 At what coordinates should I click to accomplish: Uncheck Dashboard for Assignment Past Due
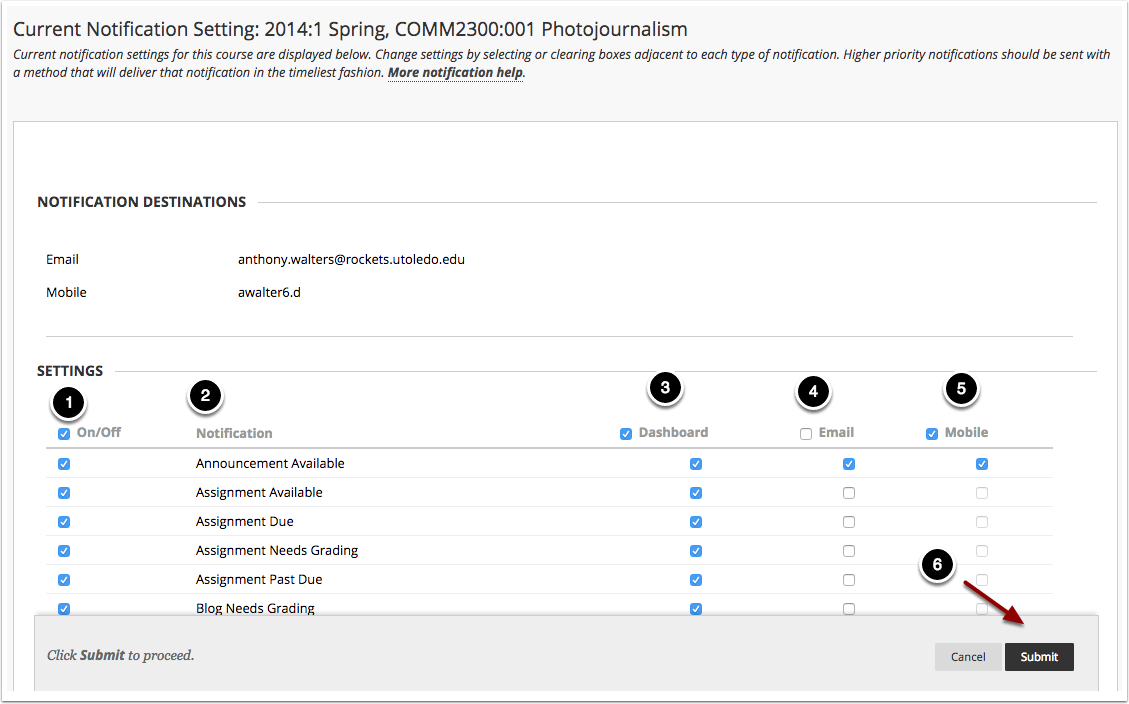(696, 579)
